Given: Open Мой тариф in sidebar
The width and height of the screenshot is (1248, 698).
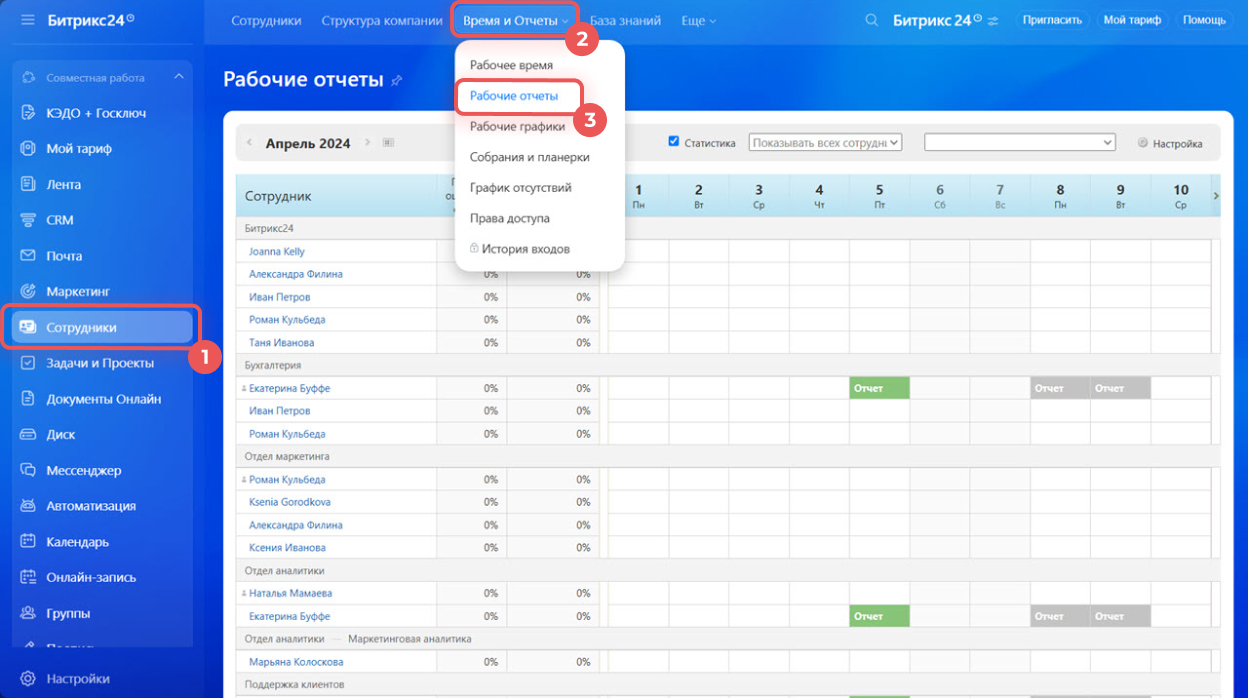Looking at the screenshot, I should point(79,149).
